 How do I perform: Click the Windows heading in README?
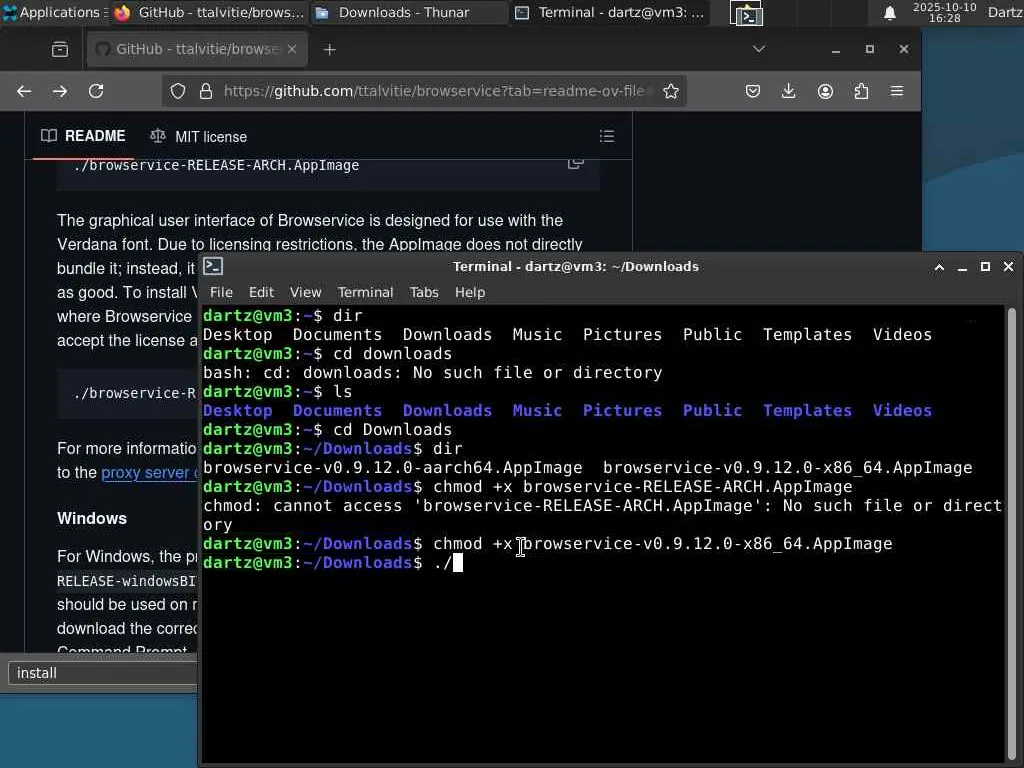click(92, 519)
